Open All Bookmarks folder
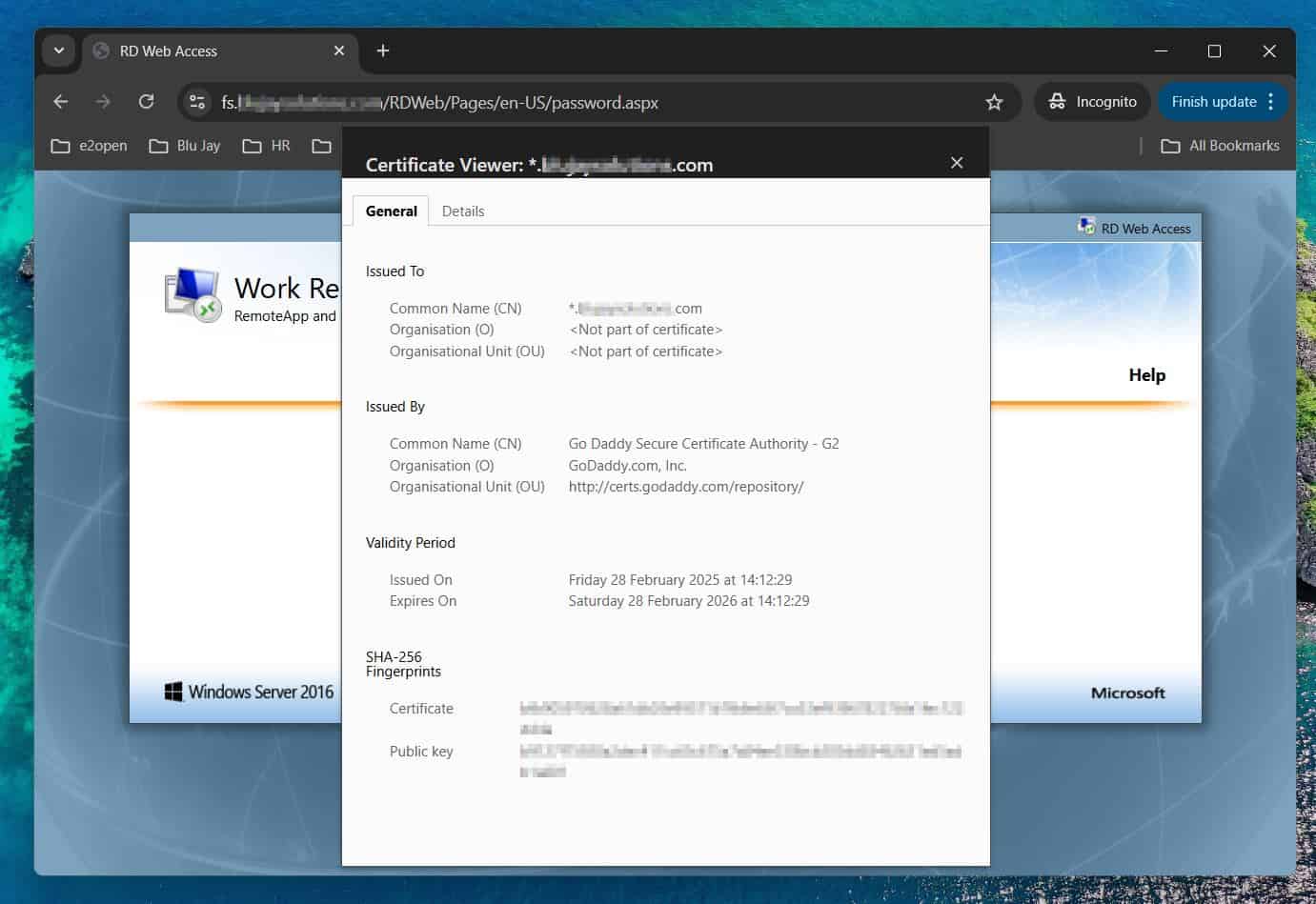Image resolution: width=1316 pixels, height=904 pixels. coord(1221,146)
